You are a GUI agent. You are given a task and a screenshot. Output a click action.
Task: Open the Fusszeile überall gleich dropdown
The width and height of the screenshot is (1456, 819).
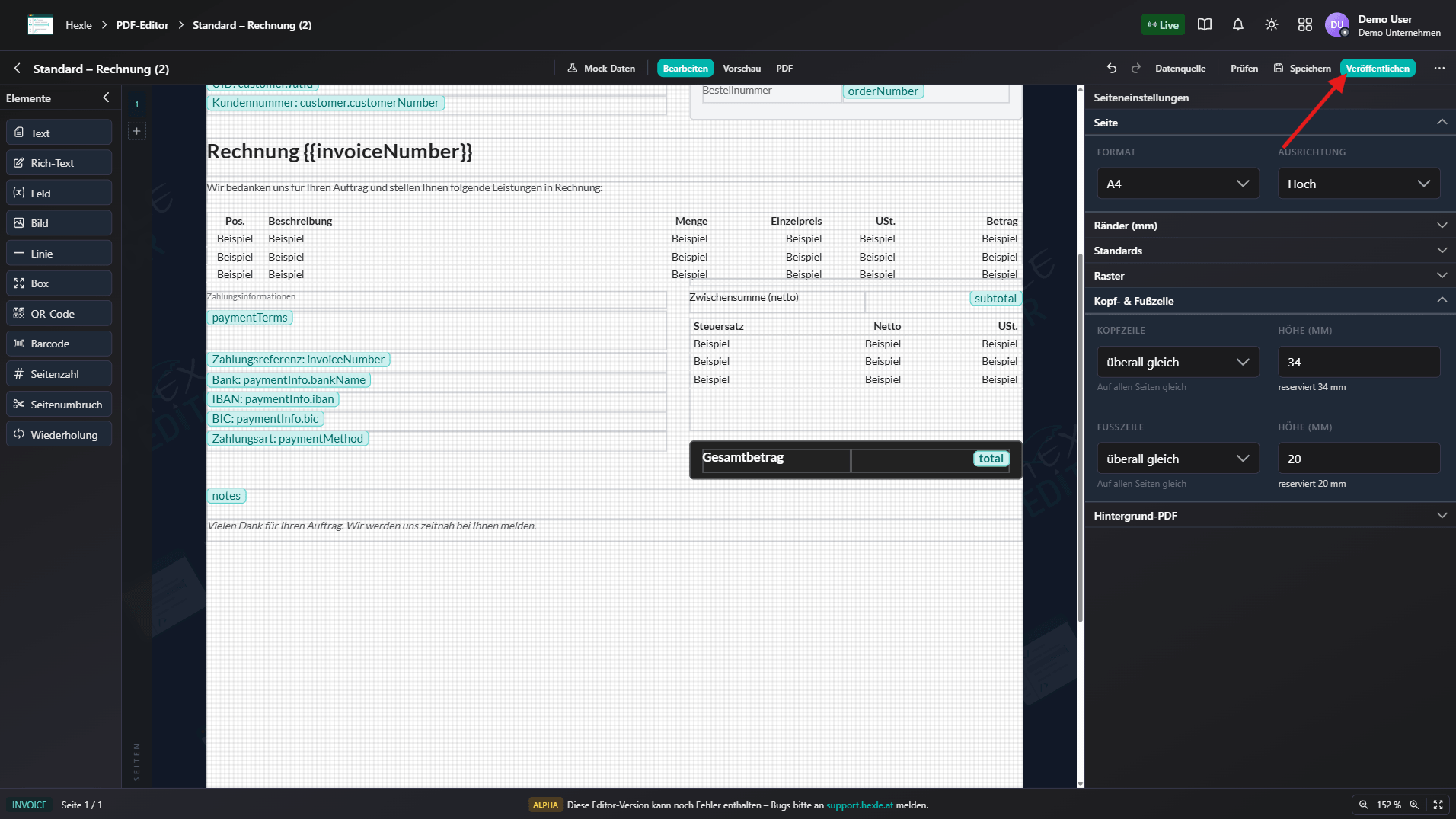(x=1177, y=459)
